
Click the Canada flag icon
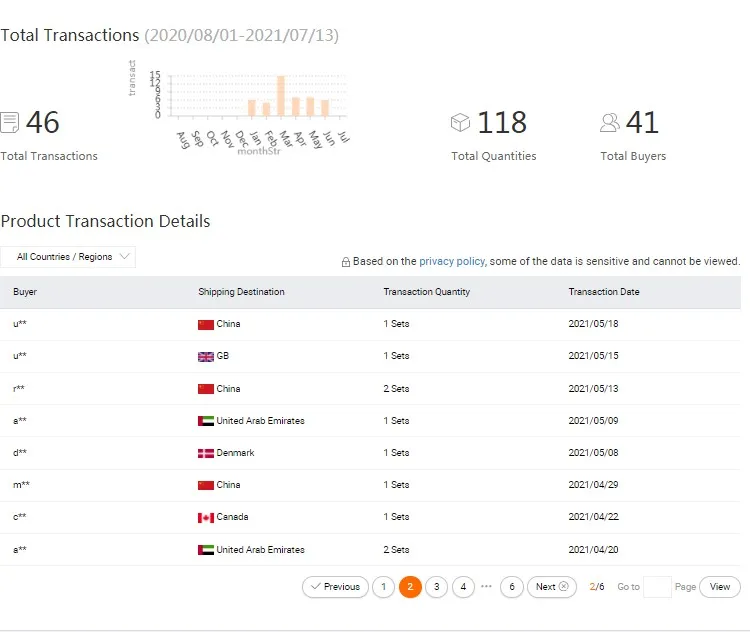click(x=206, y=518)
